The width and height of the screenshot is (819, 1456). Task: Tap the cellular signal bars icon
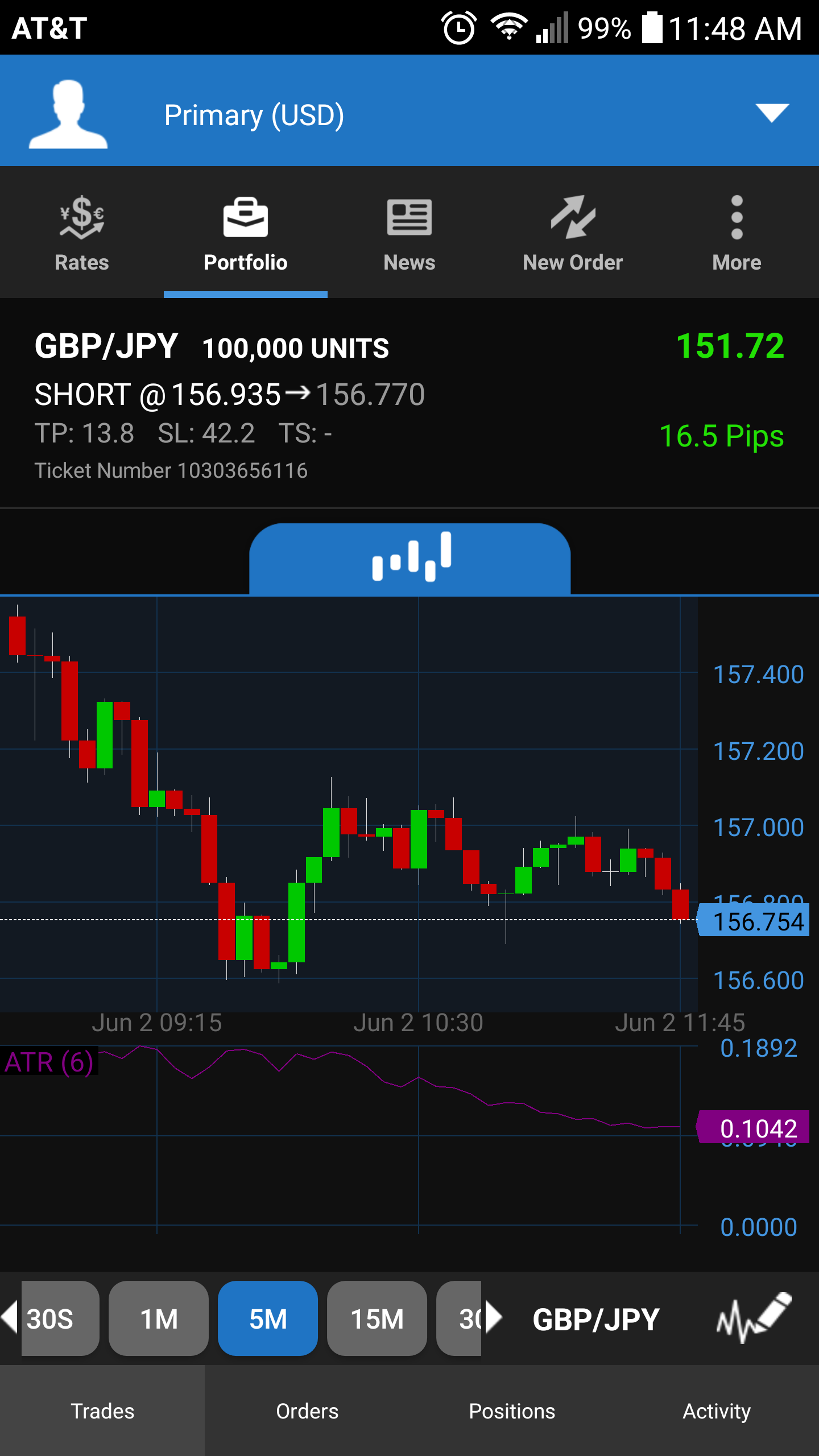552,27
